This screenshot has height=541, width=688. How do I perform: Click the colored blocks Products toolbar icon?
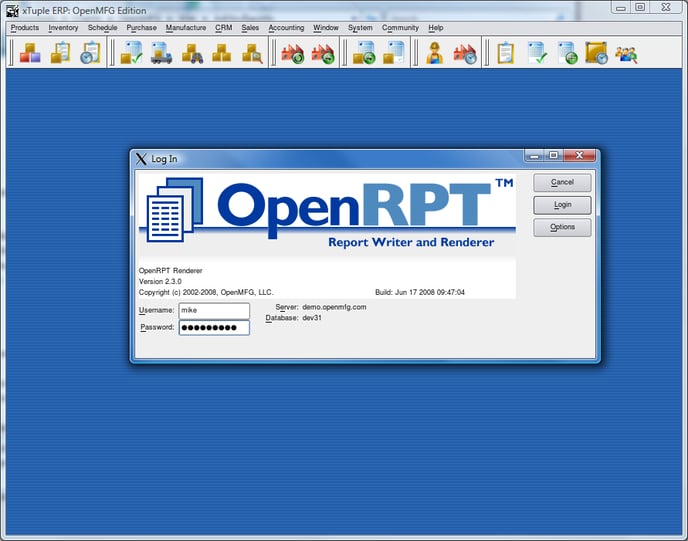click(30, 53)
